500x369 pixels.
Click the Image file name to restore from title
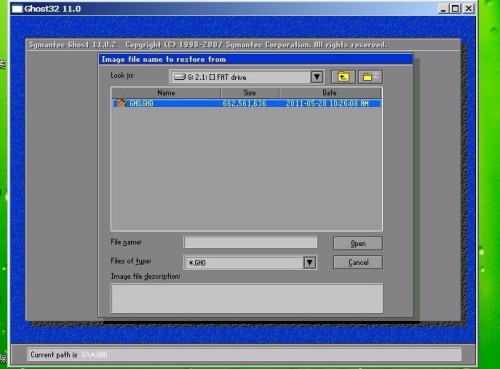[x=164, y=59]
